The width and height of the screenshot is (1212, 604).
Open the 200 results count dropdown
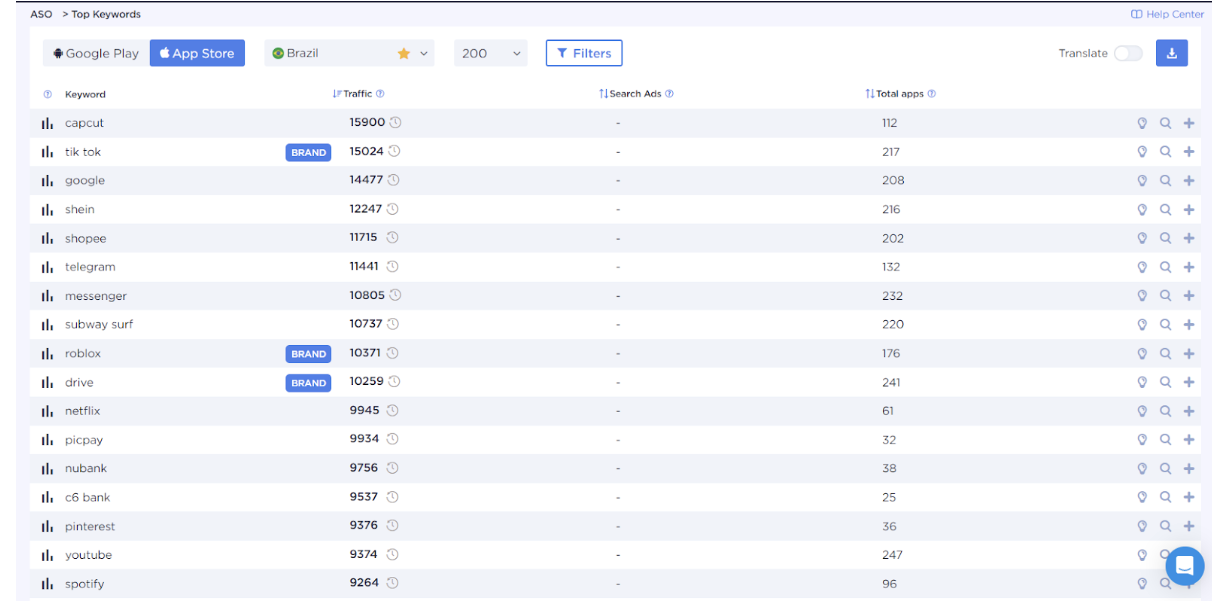[490, 53]
